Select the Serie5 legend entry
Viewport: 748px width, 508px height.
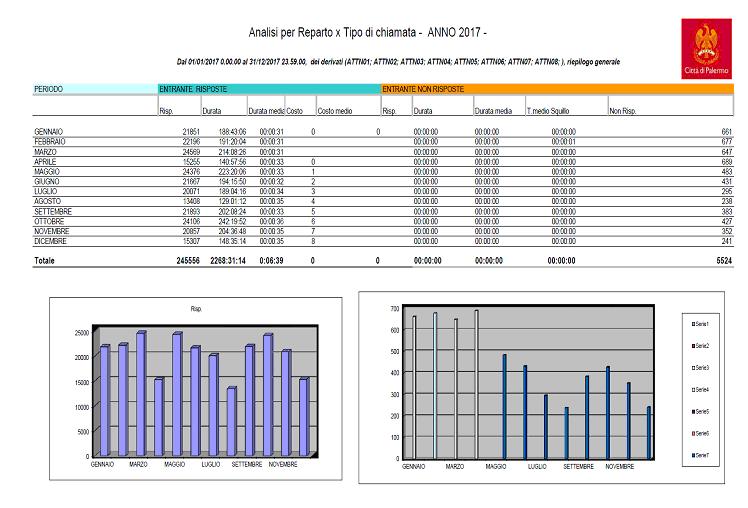coord(703,411)
